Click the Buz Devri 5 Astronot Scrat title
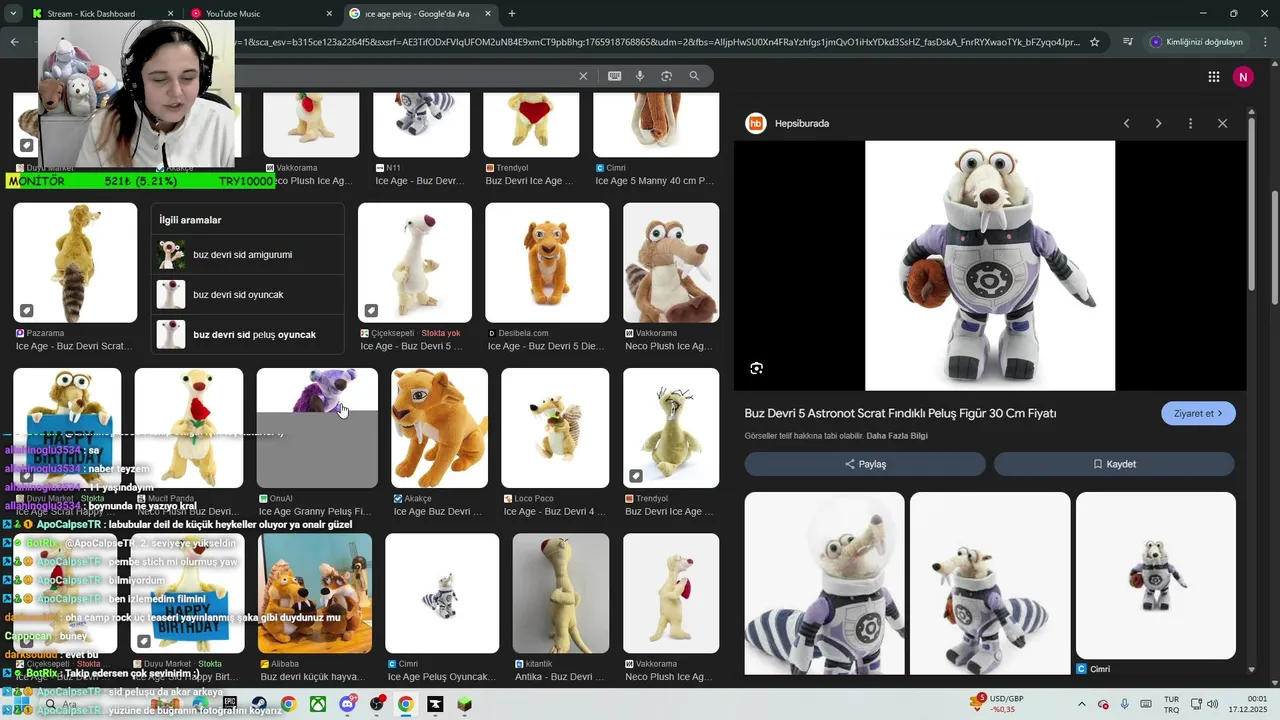The image size is (1280, 720). point(900,413)
